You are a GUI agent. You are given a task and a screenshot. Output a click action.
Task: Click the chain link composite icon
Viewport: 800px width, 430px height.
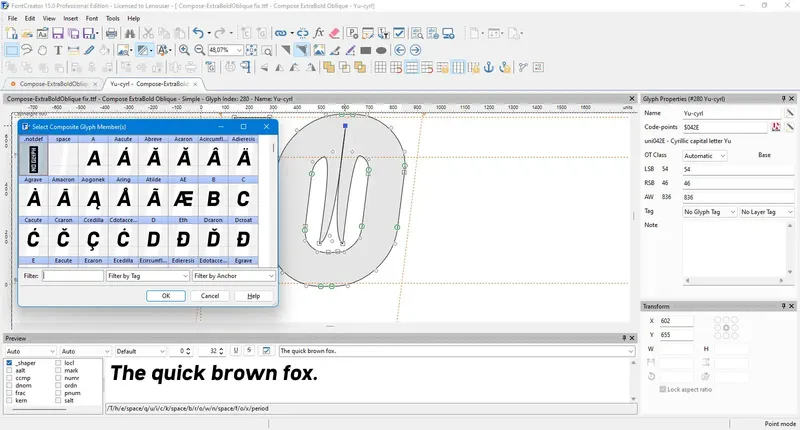(x=280, y=34)
